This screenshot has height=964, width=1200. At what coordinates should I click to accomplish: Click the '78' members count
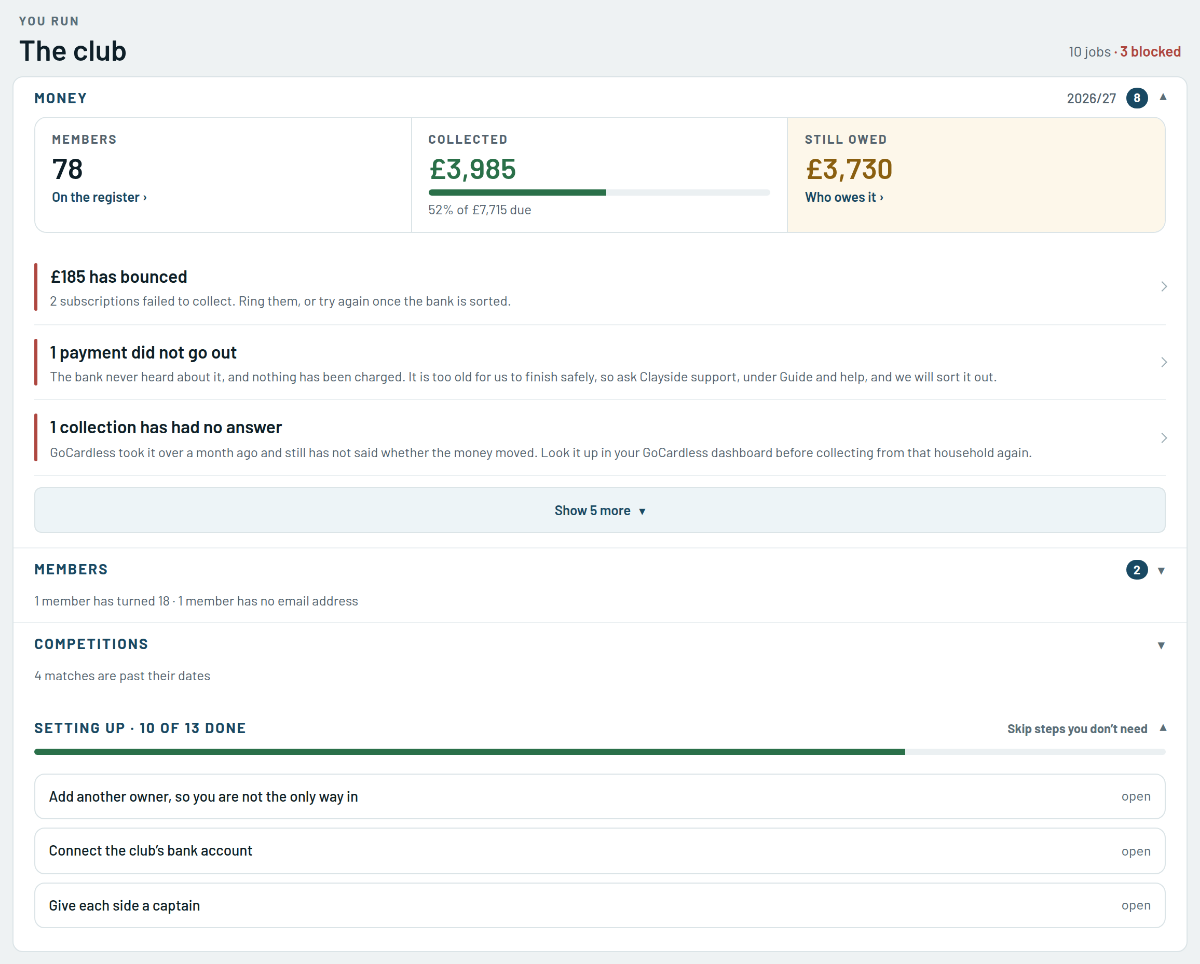click(67, 169)
